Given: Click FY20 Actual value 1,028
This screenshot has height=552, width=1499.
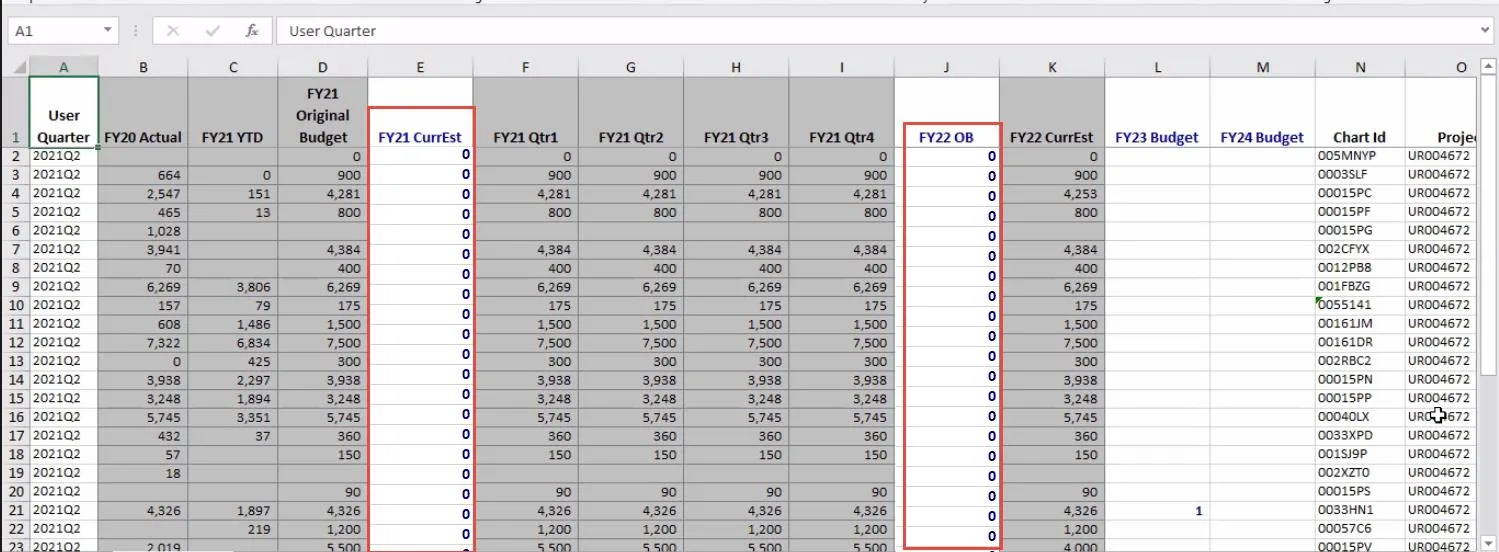Looking at the screenshot, I should point(143,231).
